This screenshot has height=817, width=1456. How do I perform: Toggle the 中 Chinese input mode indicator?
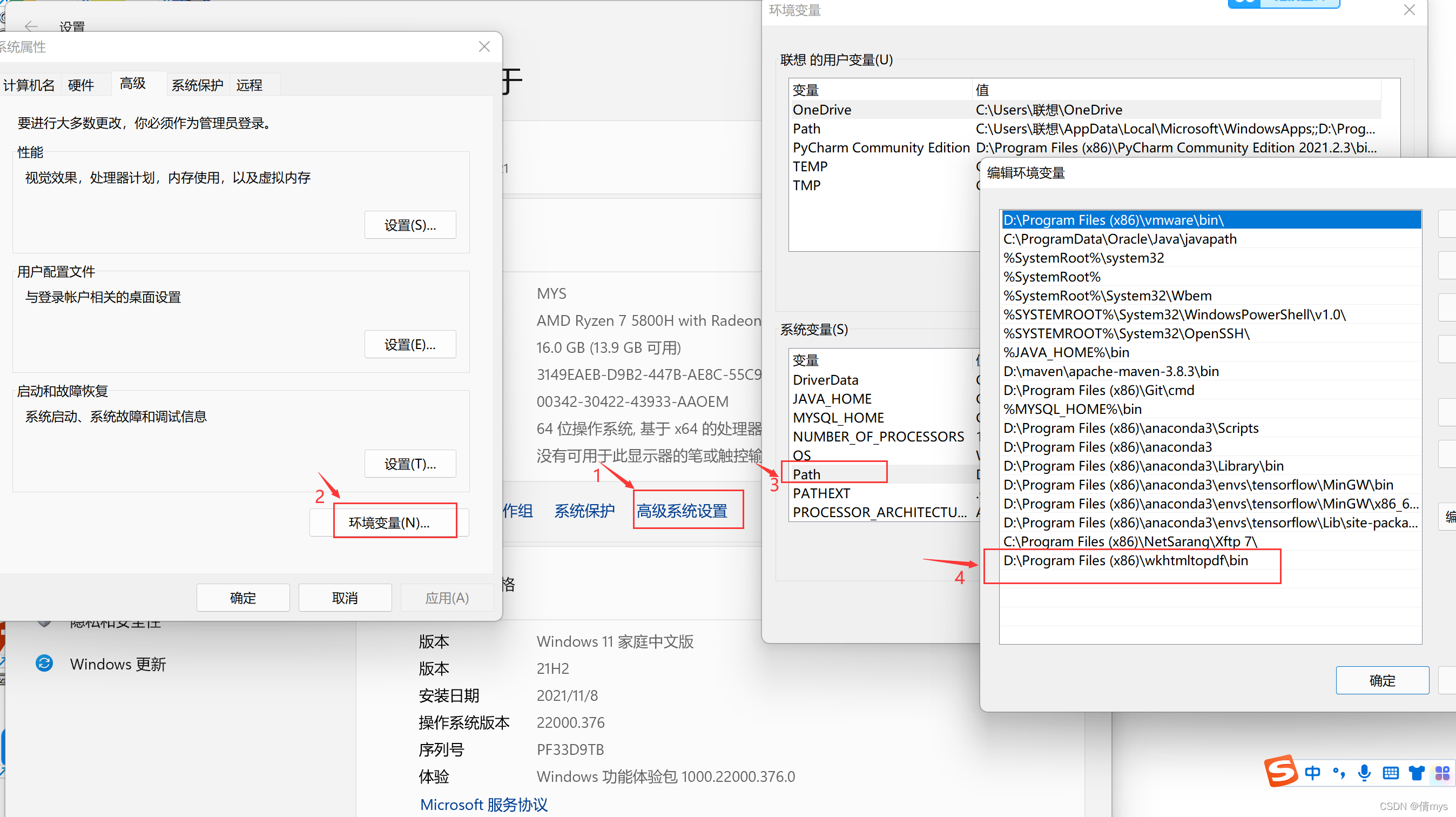tap(1312, 772)
